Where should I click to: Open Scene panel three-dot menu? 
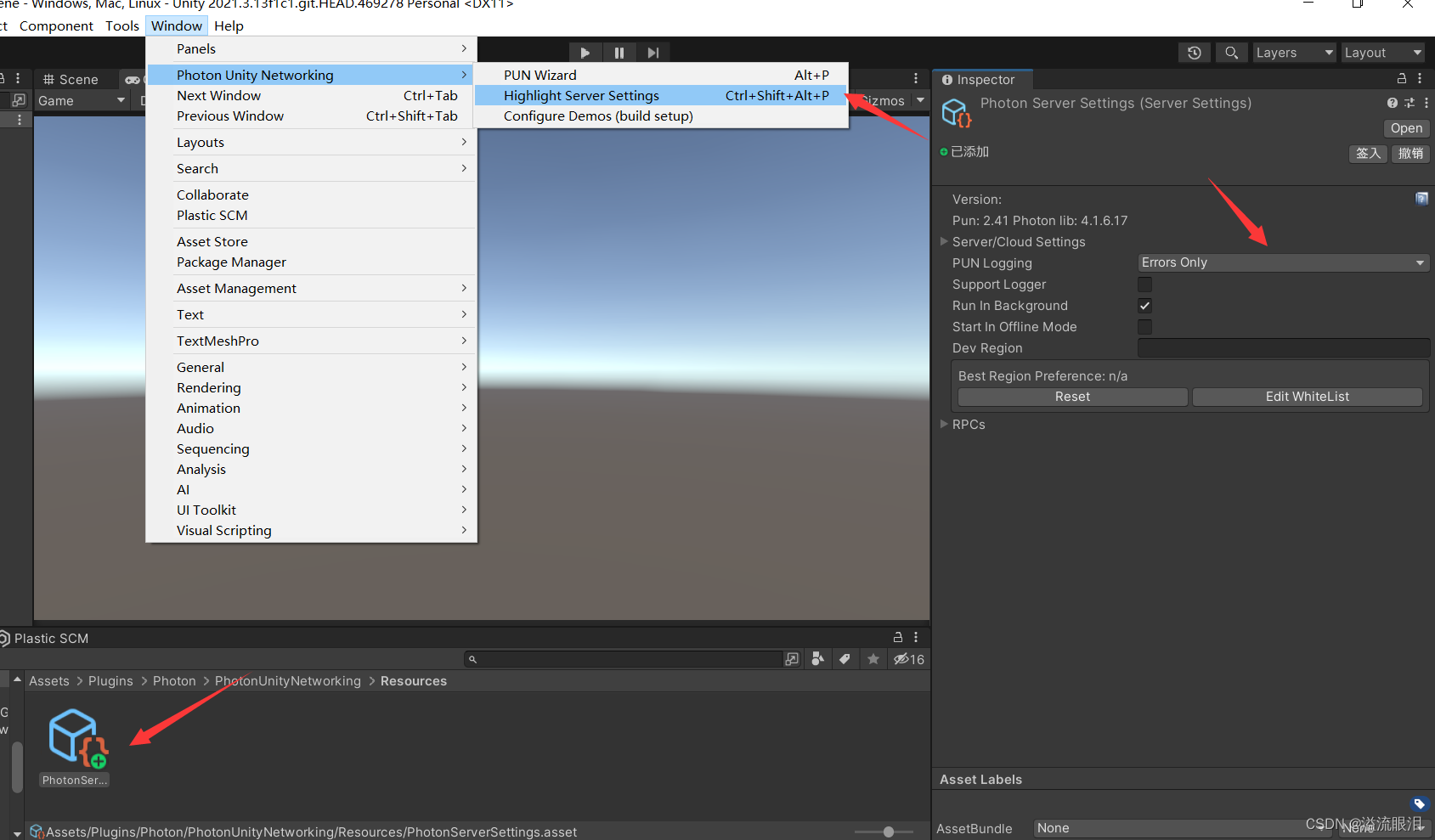click(x=916, y=78)
